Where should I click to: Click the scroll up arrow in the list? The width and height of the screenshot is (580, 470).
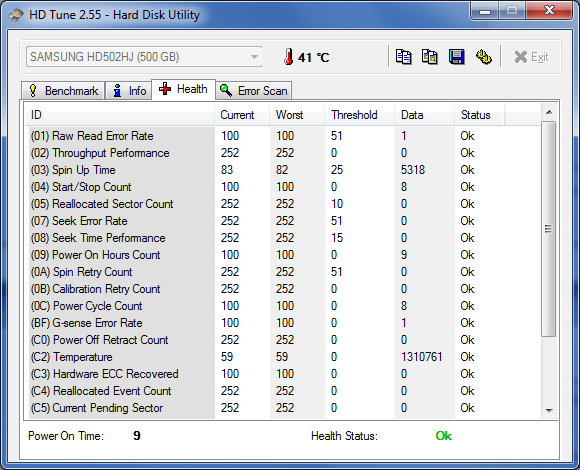pyautogui.click(x=549, y=112)
